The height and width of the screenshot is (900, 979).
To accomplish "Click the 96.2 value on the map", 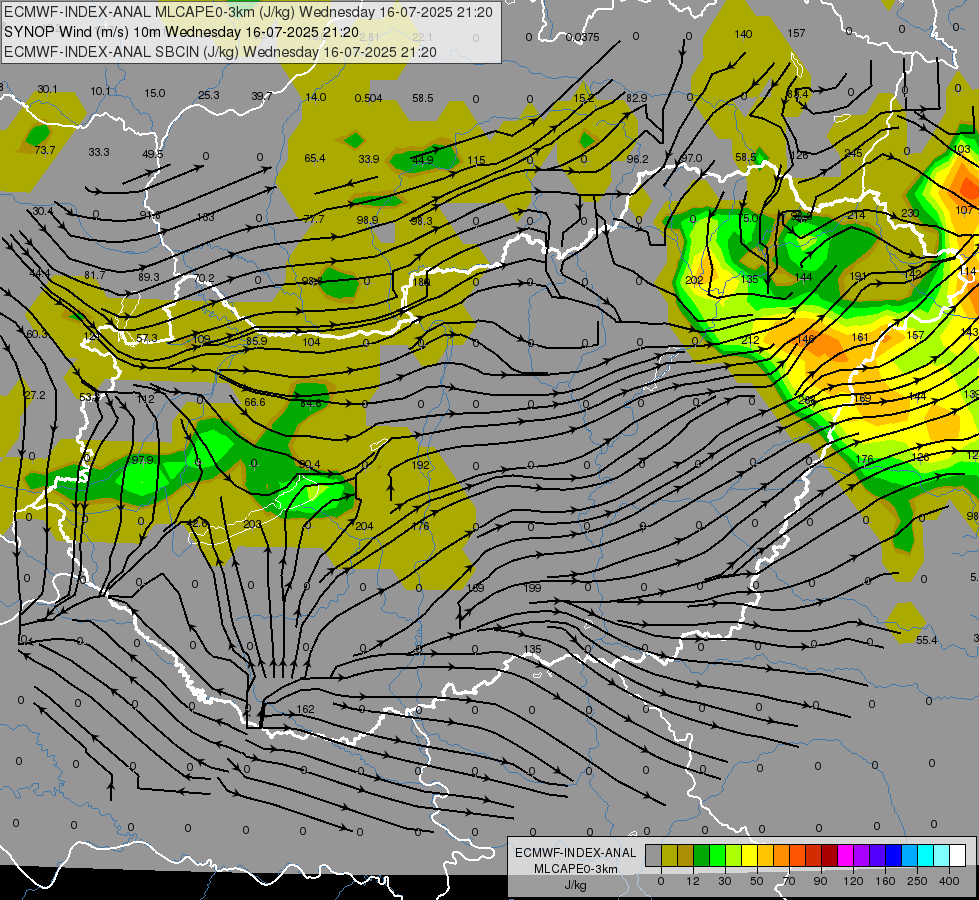I will coord(637,159).
